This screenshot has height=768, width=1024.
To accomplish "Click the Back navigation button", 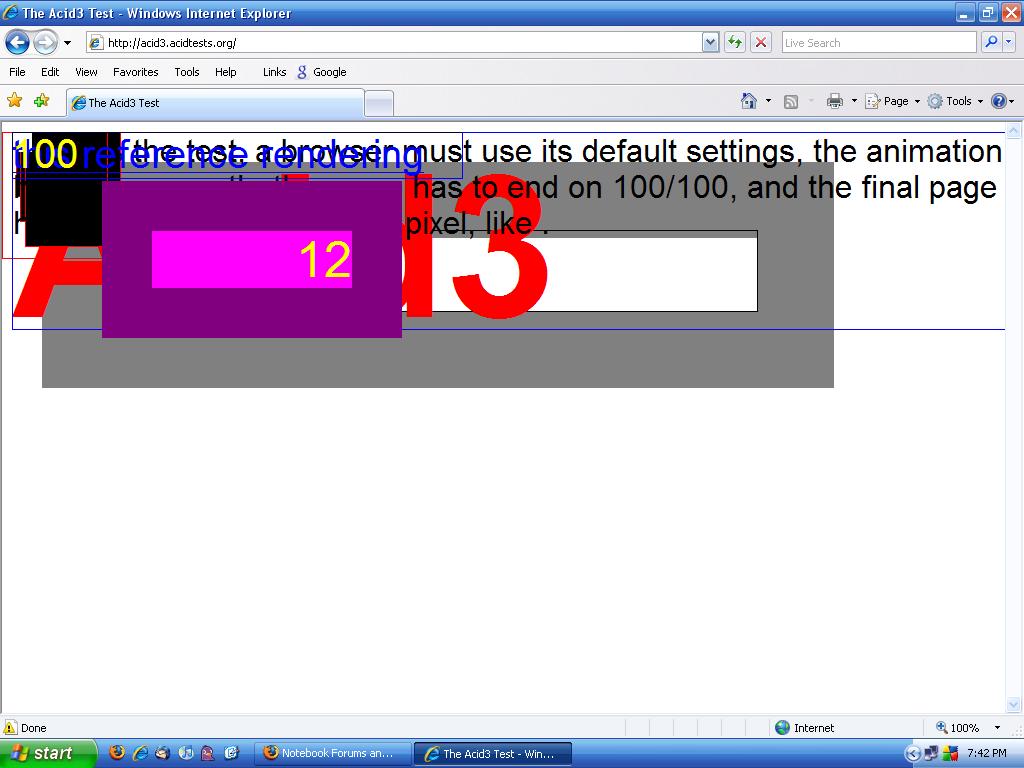I will click(x=17, y=43).
